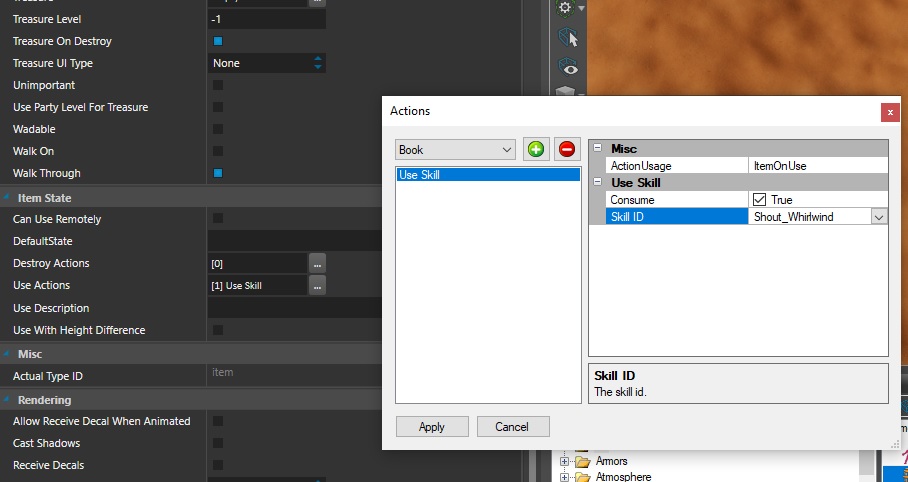908x482 pixels.
Task: Click the Destroy Actions [0] value
Action: tap(258, 264)
